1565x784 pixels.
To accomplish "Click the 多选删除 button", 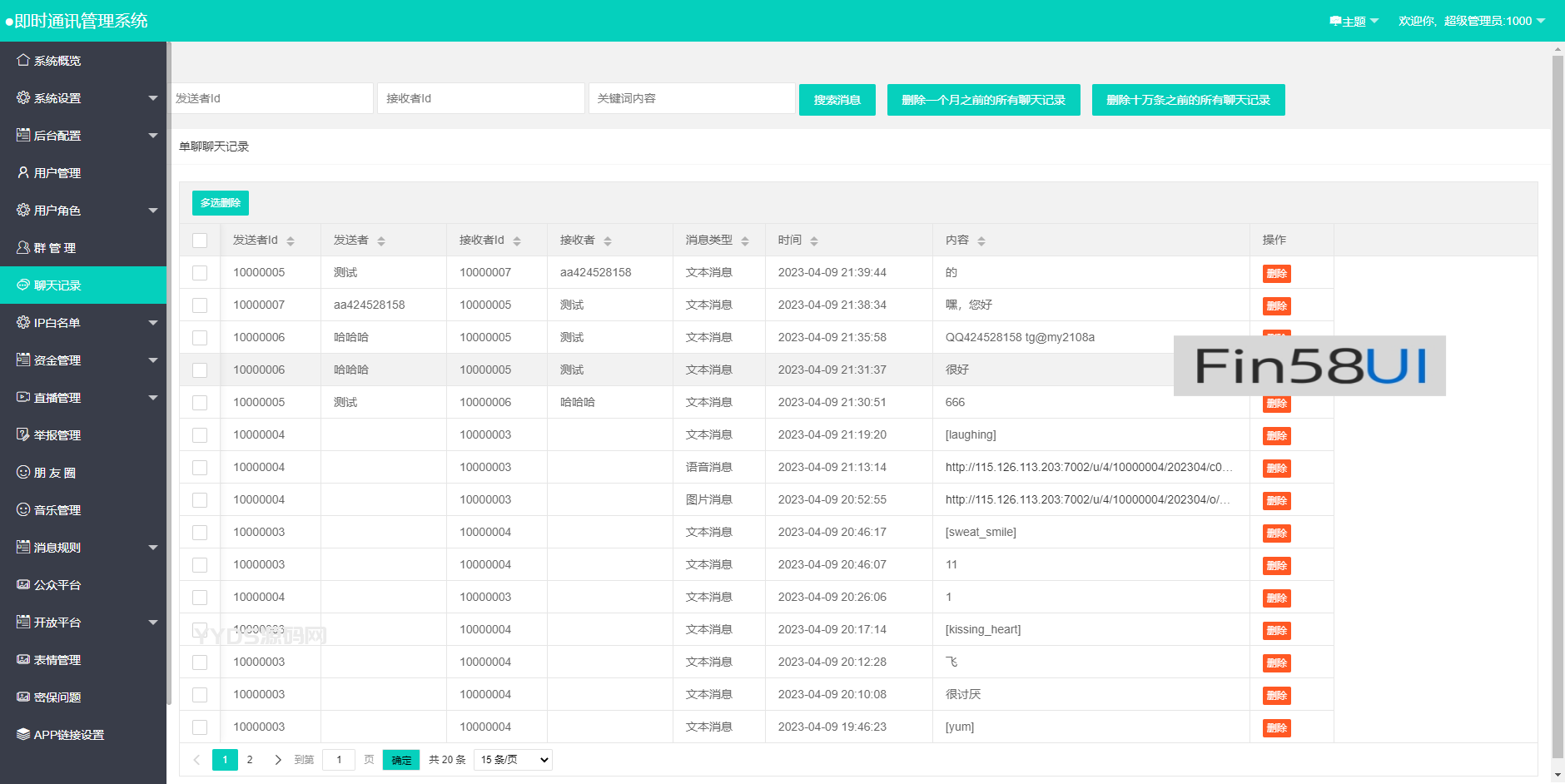I will (x=221, y=203).
